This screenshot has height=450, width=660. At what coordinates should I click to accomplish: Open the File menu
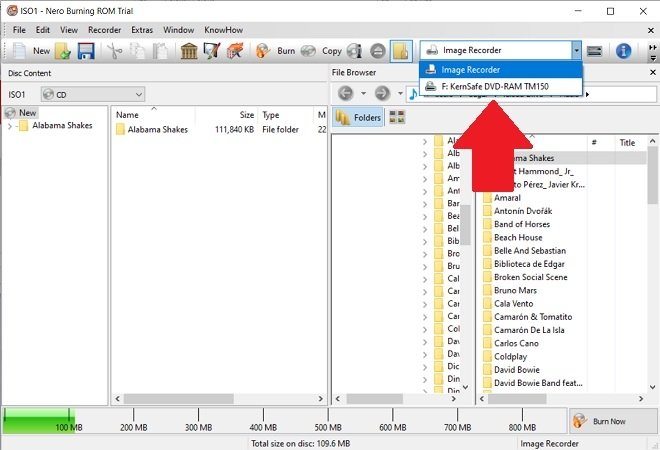(19, 30)
